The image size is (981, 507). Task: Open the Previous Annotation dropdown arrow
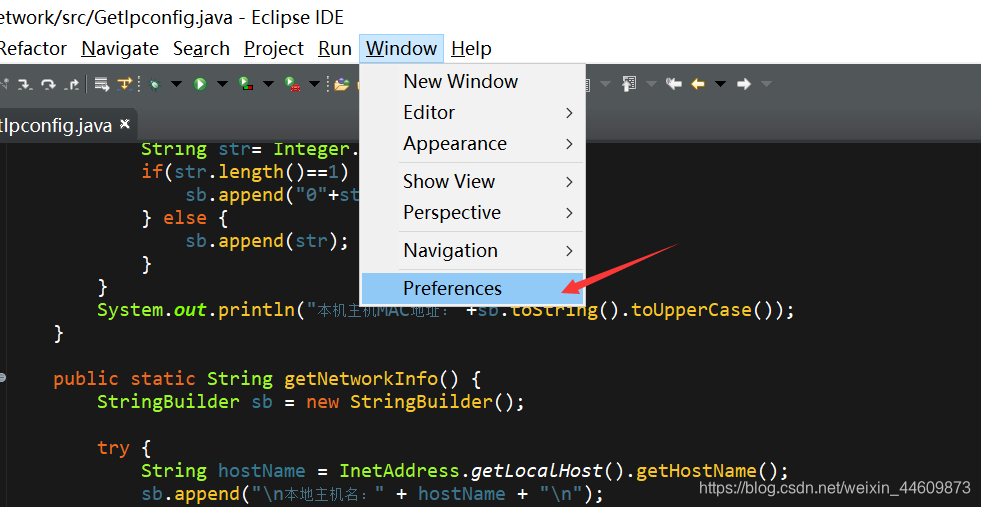click(651, 84)
